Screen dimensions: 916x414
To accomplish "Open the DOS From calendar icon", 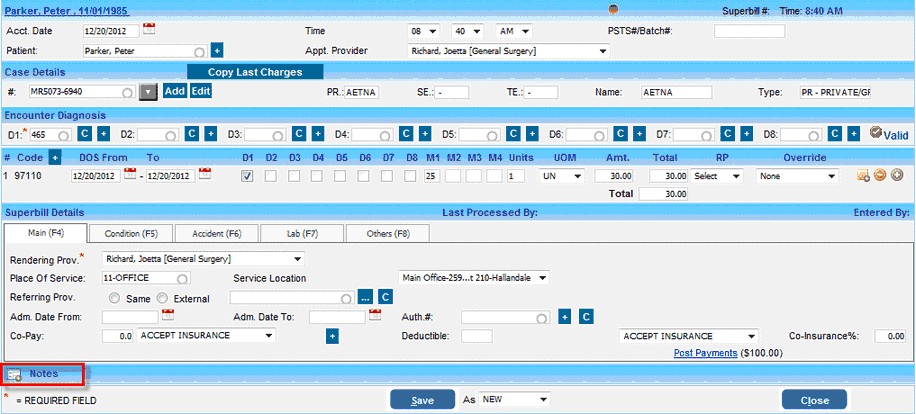I will coord(129,175).
